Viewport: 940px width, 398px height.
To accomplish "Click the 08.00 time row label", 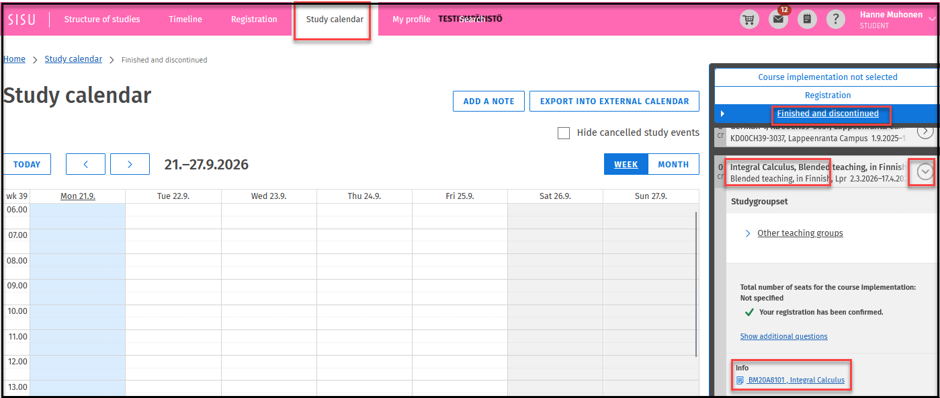I will click(17, 260).
